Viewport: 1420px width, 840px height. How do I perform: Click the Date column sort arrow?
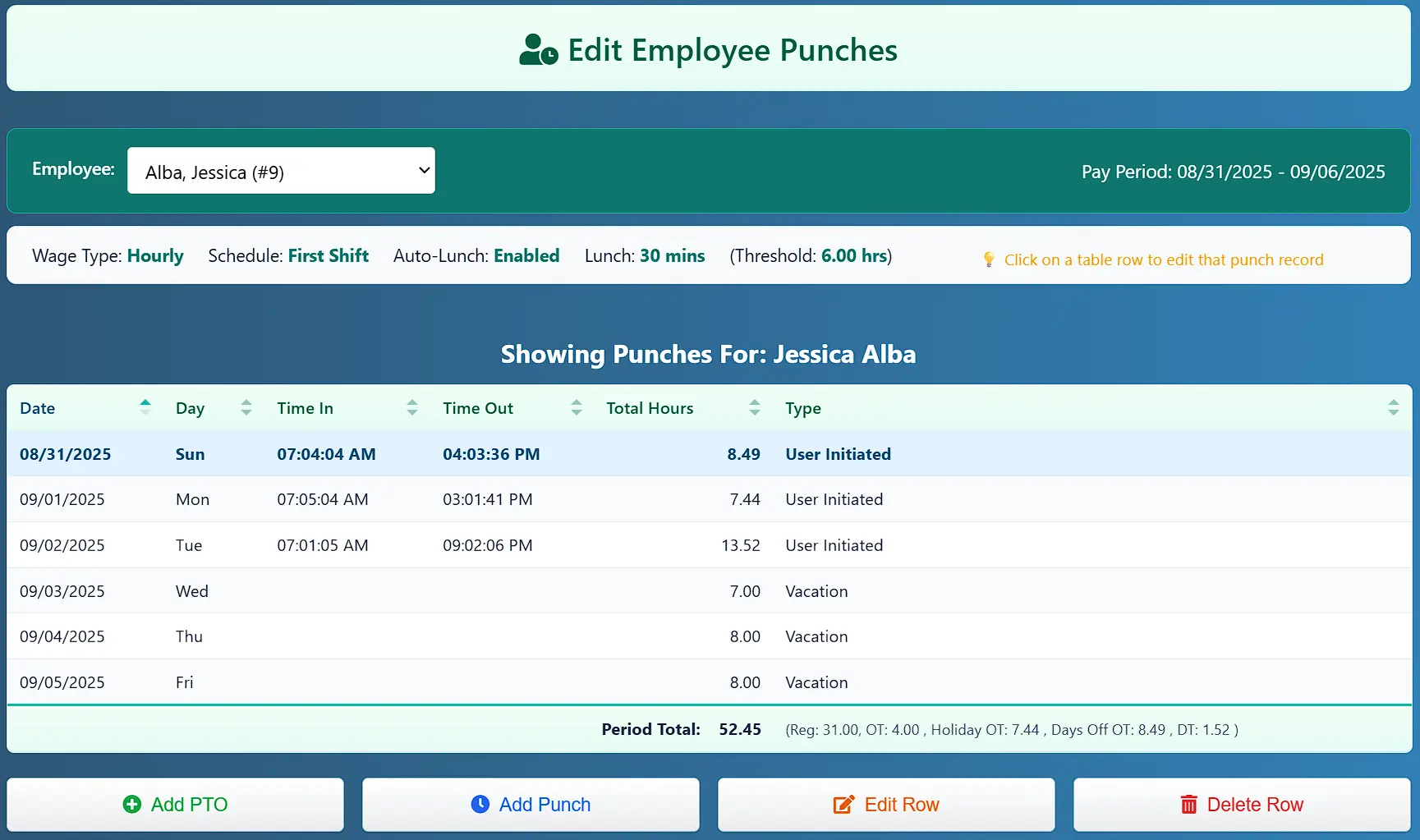[x=145, y=406]
